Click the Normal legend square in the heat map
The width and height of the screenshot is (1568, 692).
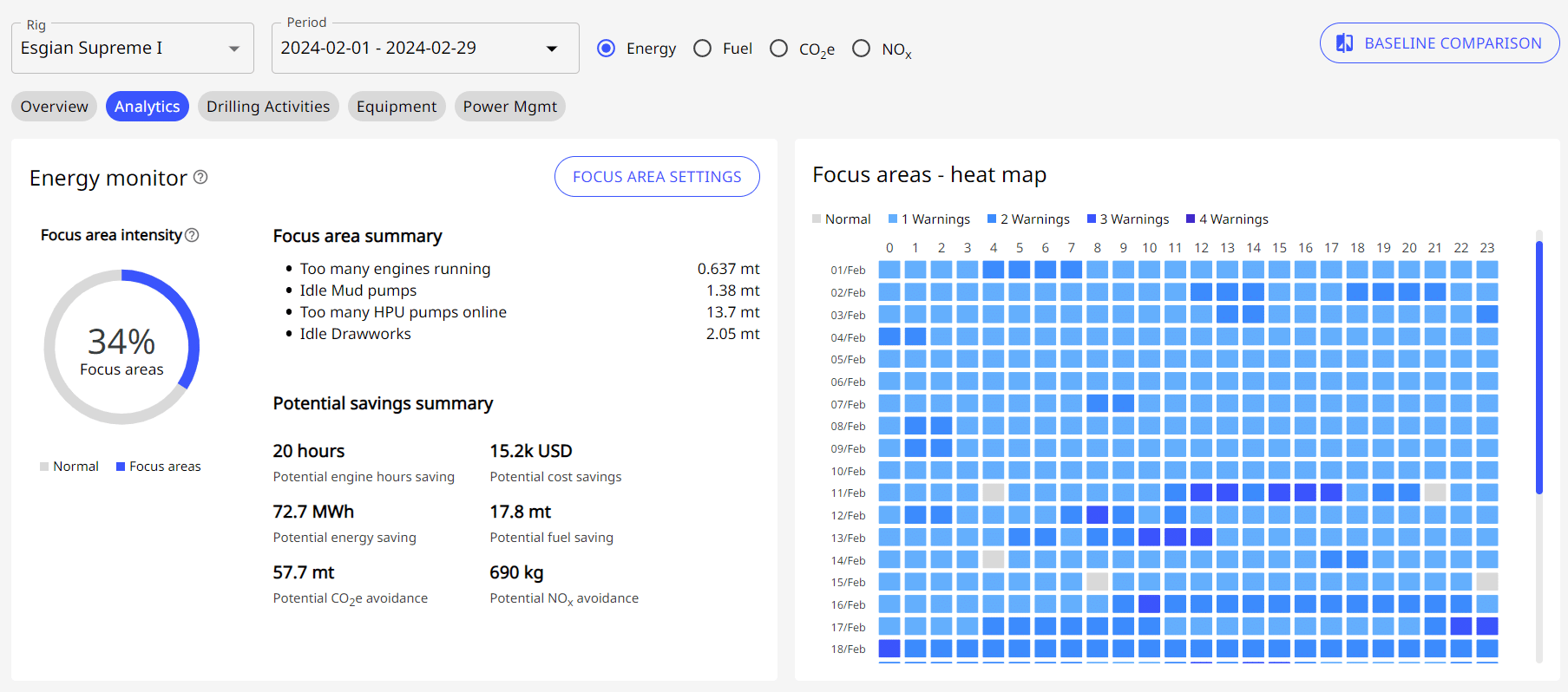pos(817,219)
